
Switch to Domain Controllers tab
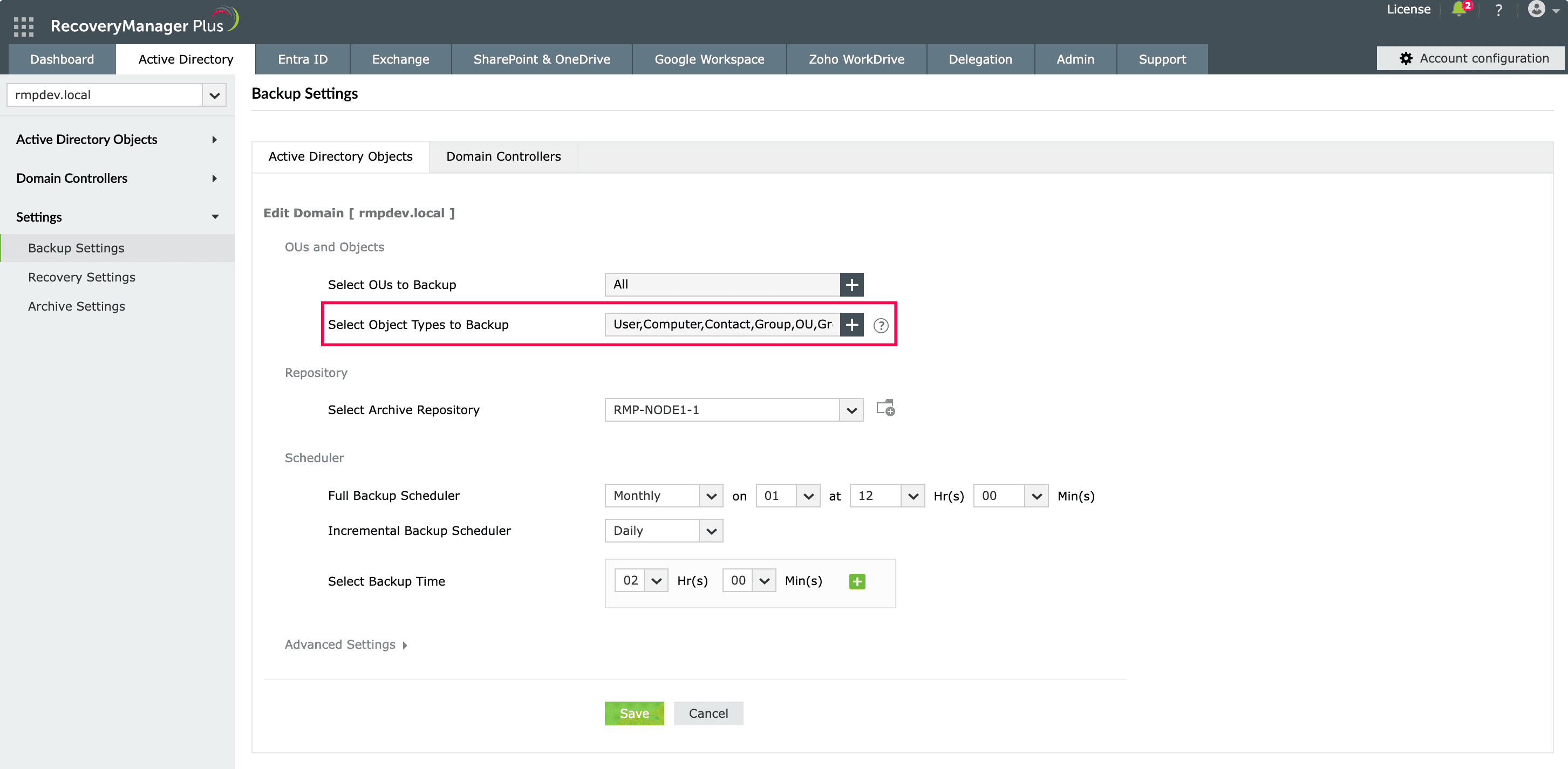coord(503,156)
